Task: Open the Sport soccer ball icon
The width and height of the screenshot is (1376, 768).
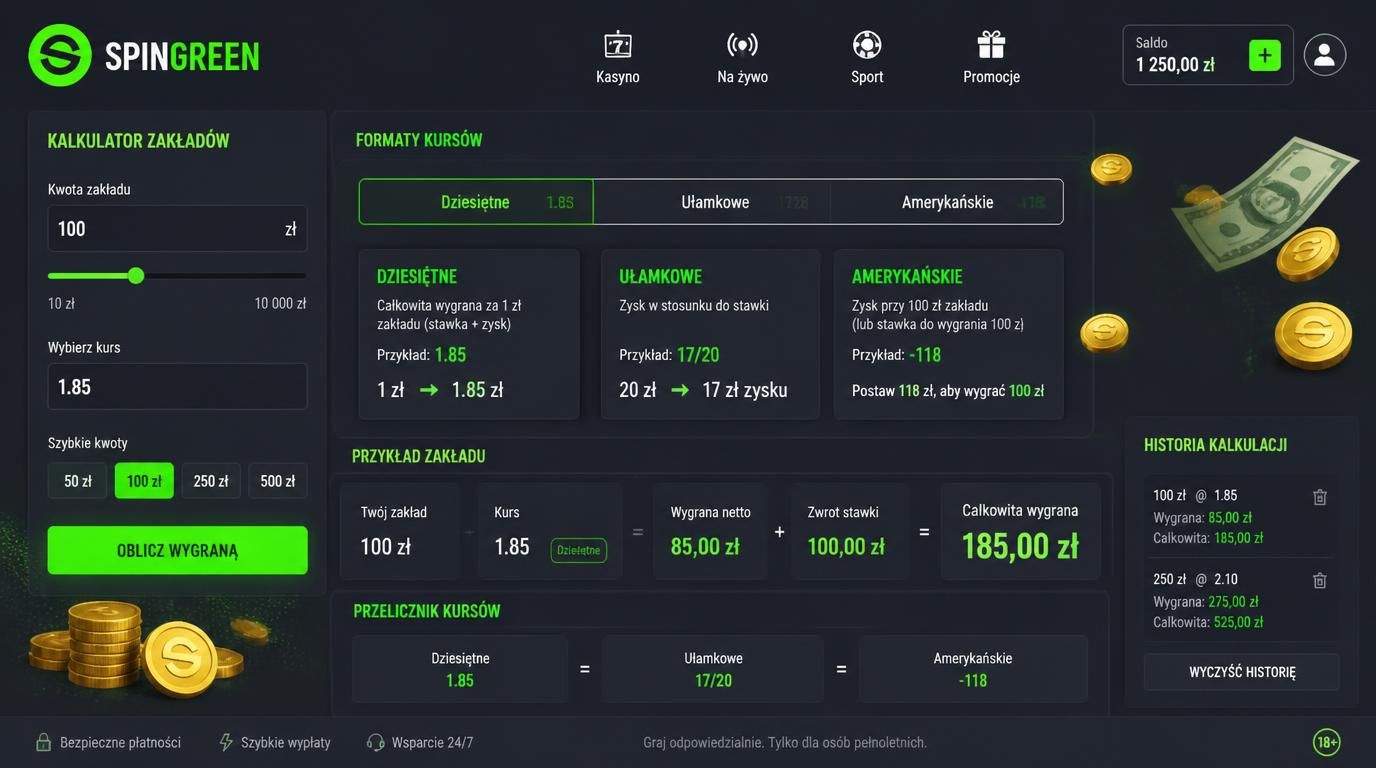Action: pos(867,44)
